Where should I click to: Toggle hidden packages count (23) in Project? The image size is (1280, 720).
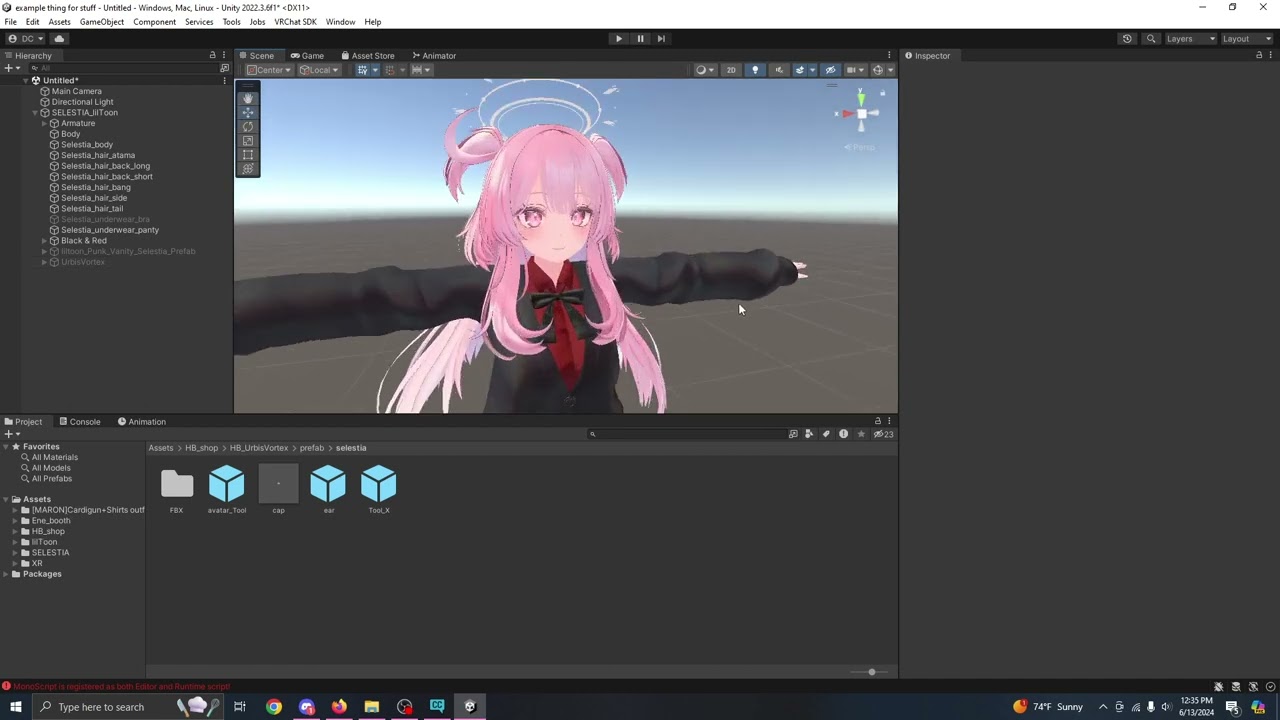(883, 434)
